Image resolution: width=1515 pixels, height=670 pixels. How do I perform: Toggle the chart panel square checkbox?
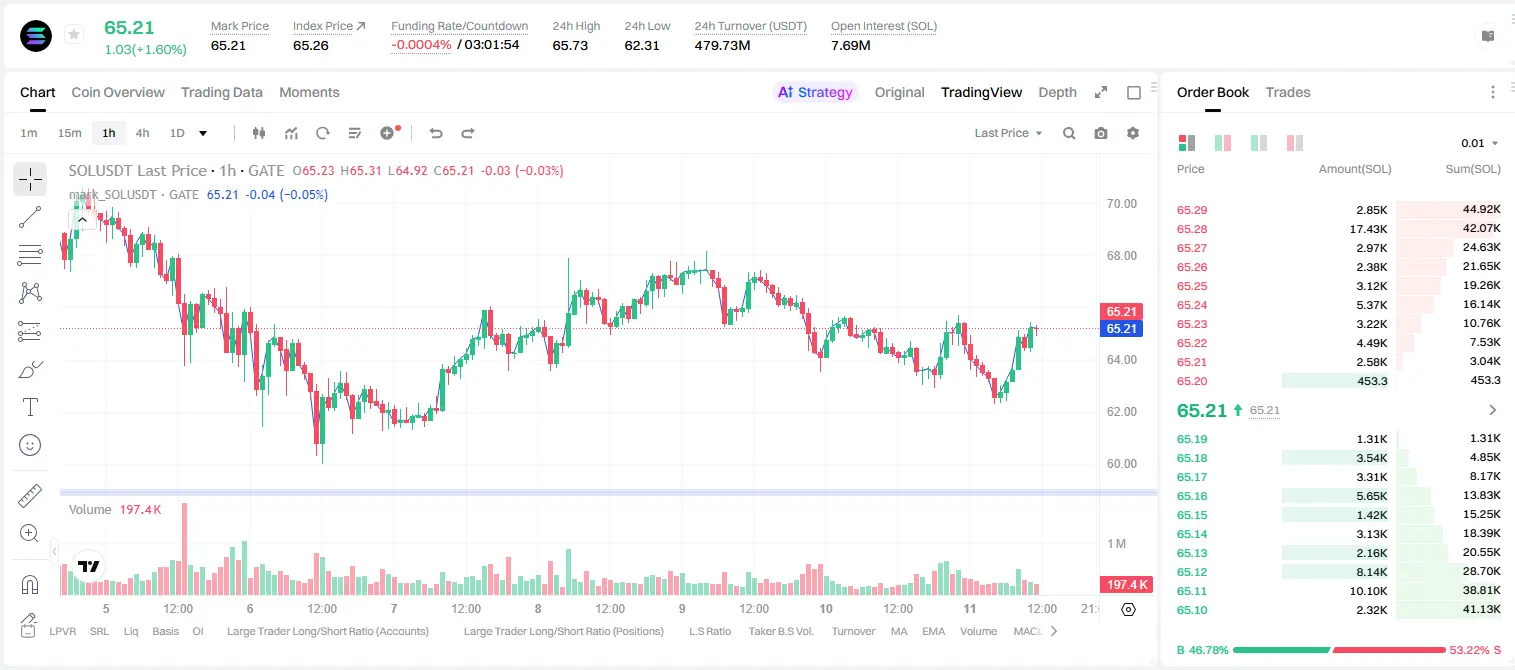[x=1134, y=92]
